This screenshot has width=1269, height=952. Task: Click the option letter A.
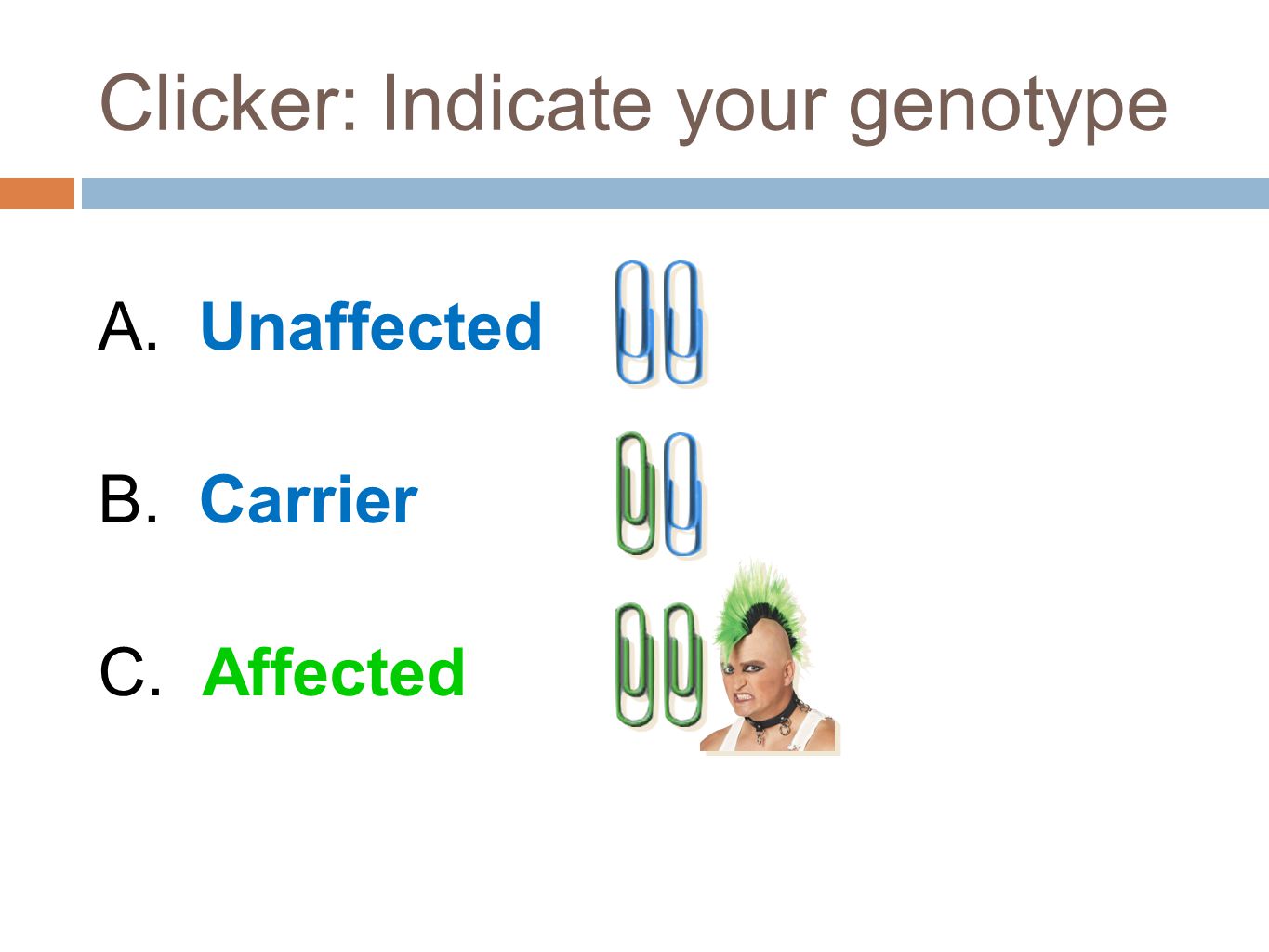[127, 327]
